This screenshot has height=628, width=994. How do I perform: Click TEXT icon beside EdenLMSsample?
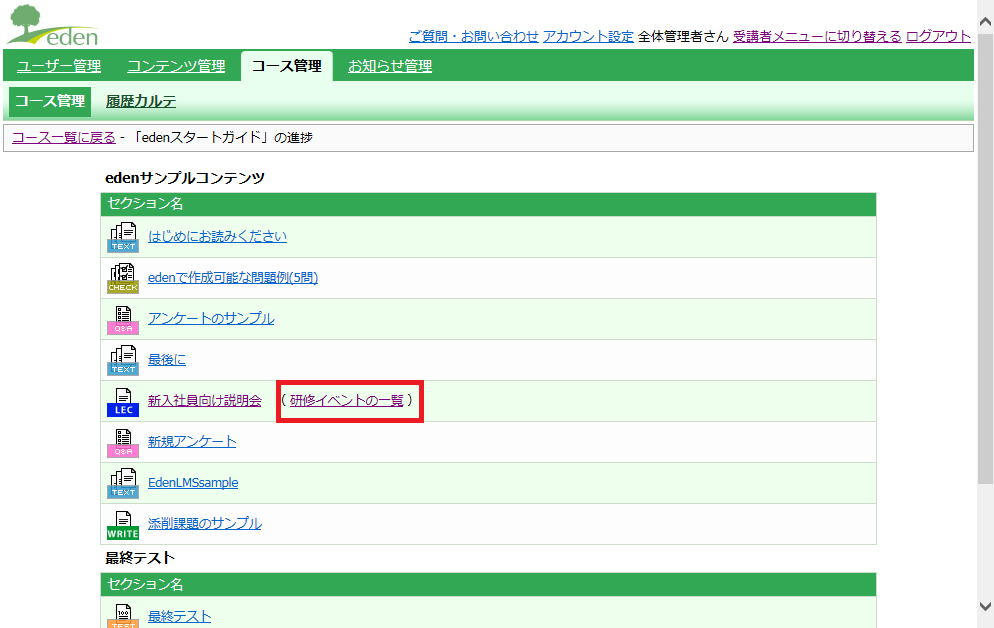[123, 484]
